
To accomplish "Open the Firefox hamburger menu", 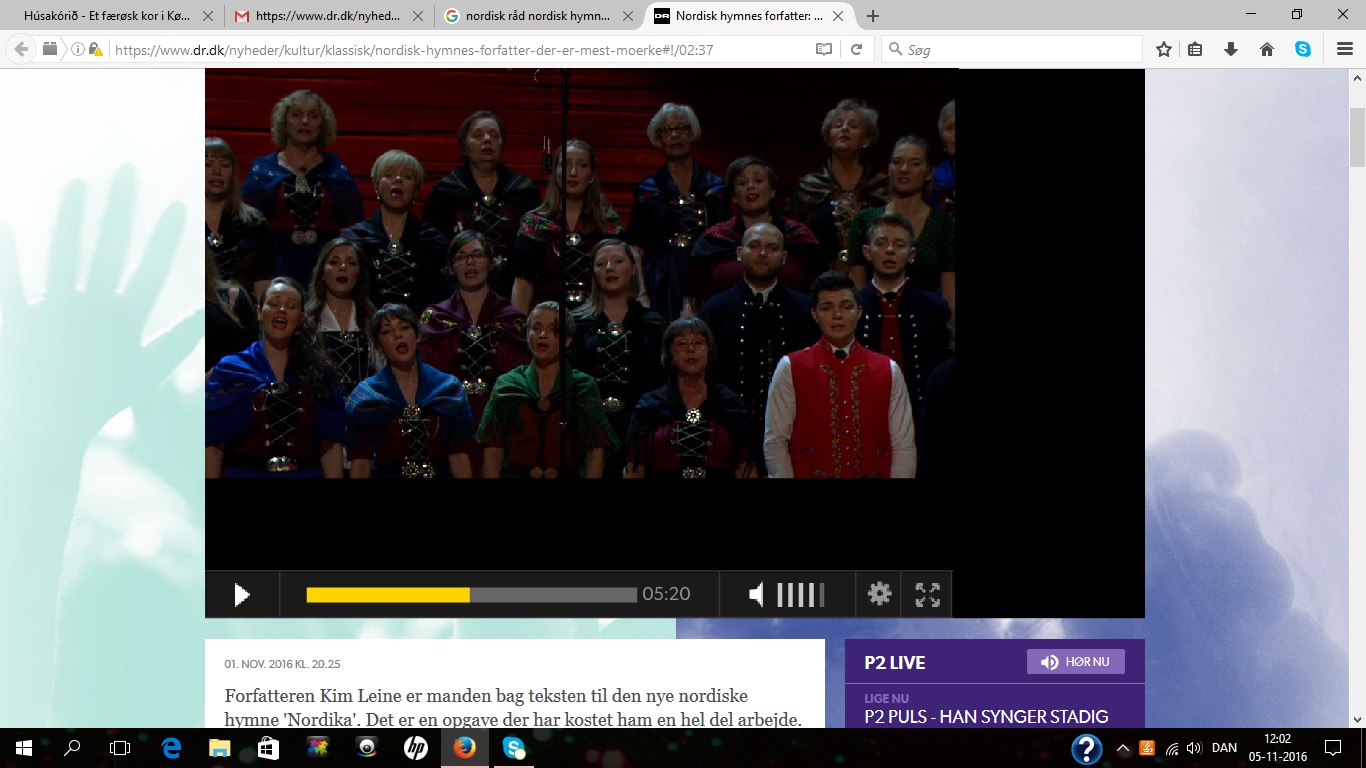I will click(x=1345, y=49).
